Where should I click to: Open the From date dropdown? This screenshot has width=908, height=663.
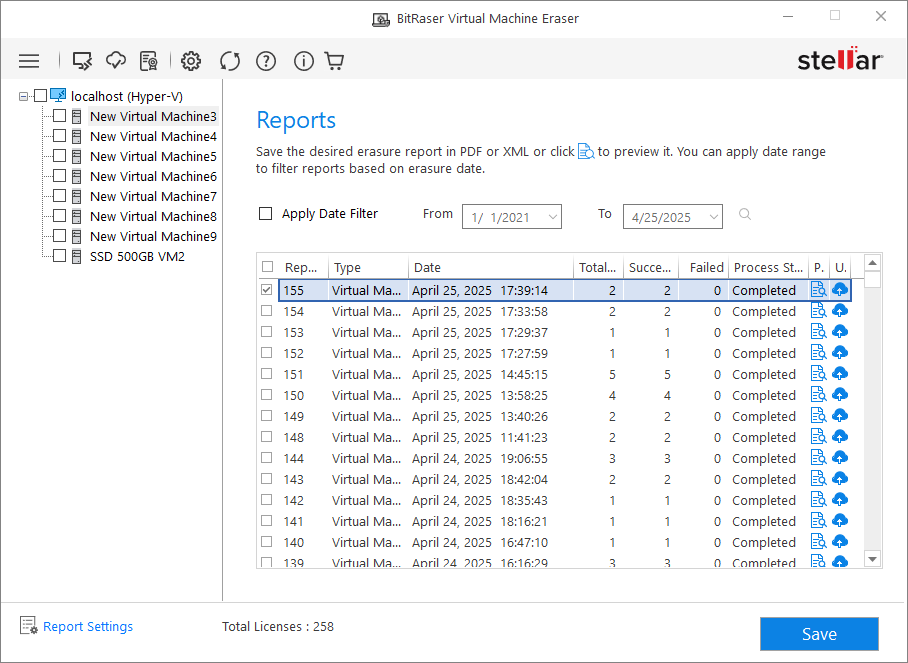(x=552, y=217)
